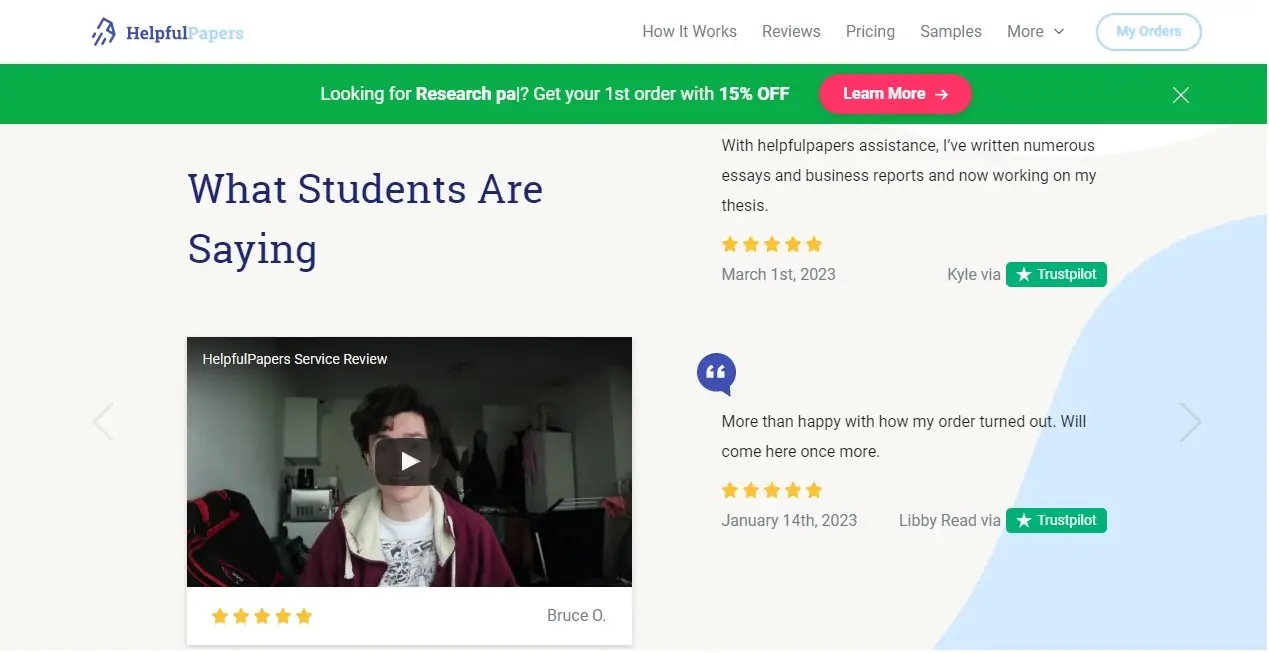Click the heading What Students Are Saying
The height and width of the screenshot is (653, 1269).
pos(365,219)
